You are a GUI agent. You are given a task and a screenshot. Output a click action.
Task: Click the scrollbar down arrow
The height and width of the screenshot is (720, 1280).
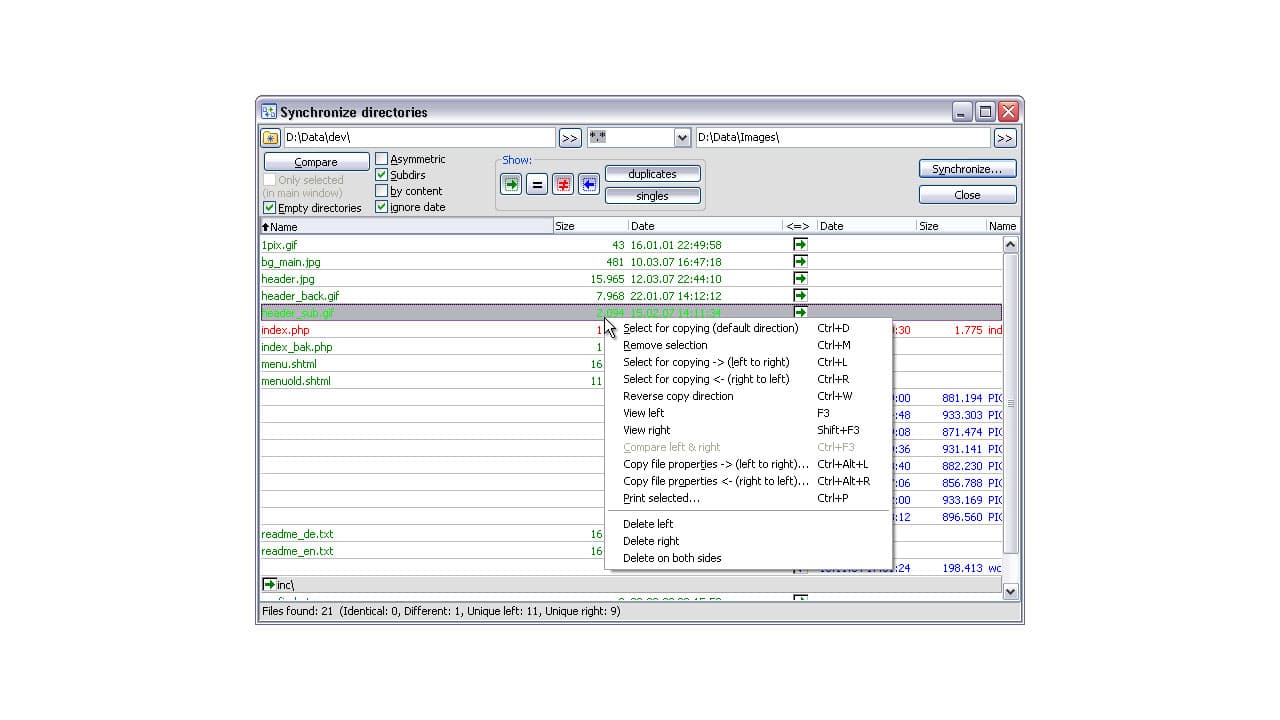(x=1009, y=591)
